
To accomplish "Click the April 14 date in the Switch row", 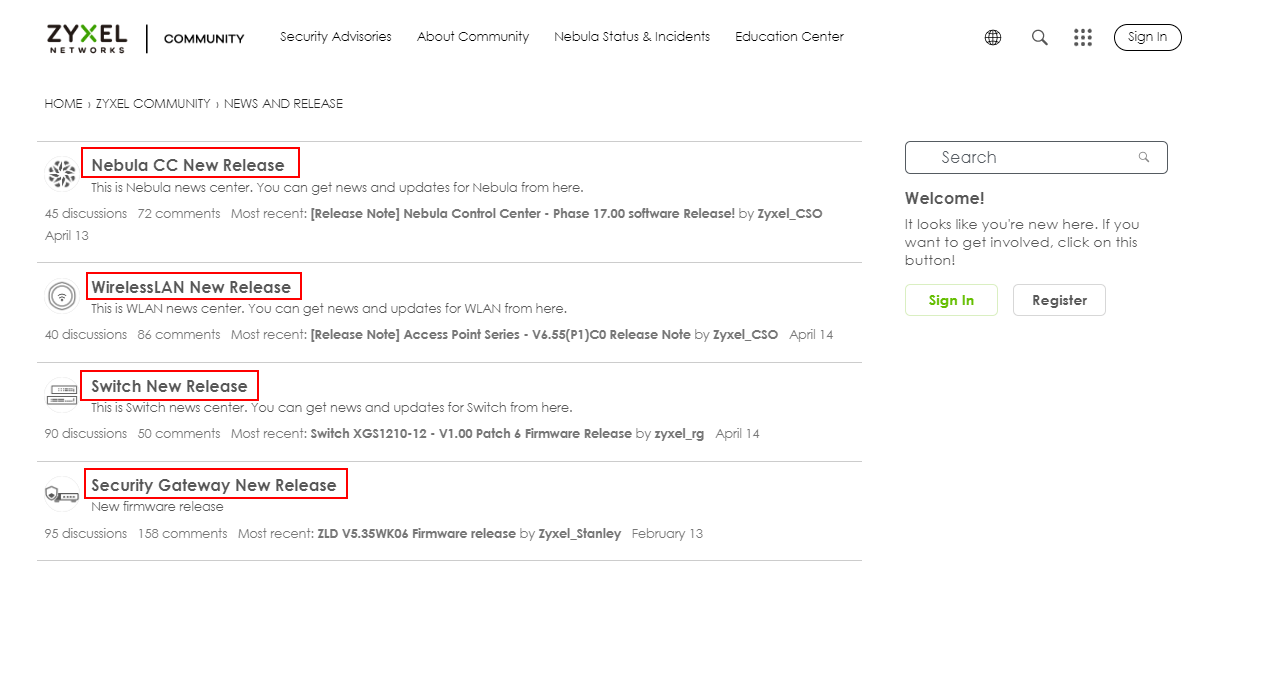I will click(x=738, y=434).
